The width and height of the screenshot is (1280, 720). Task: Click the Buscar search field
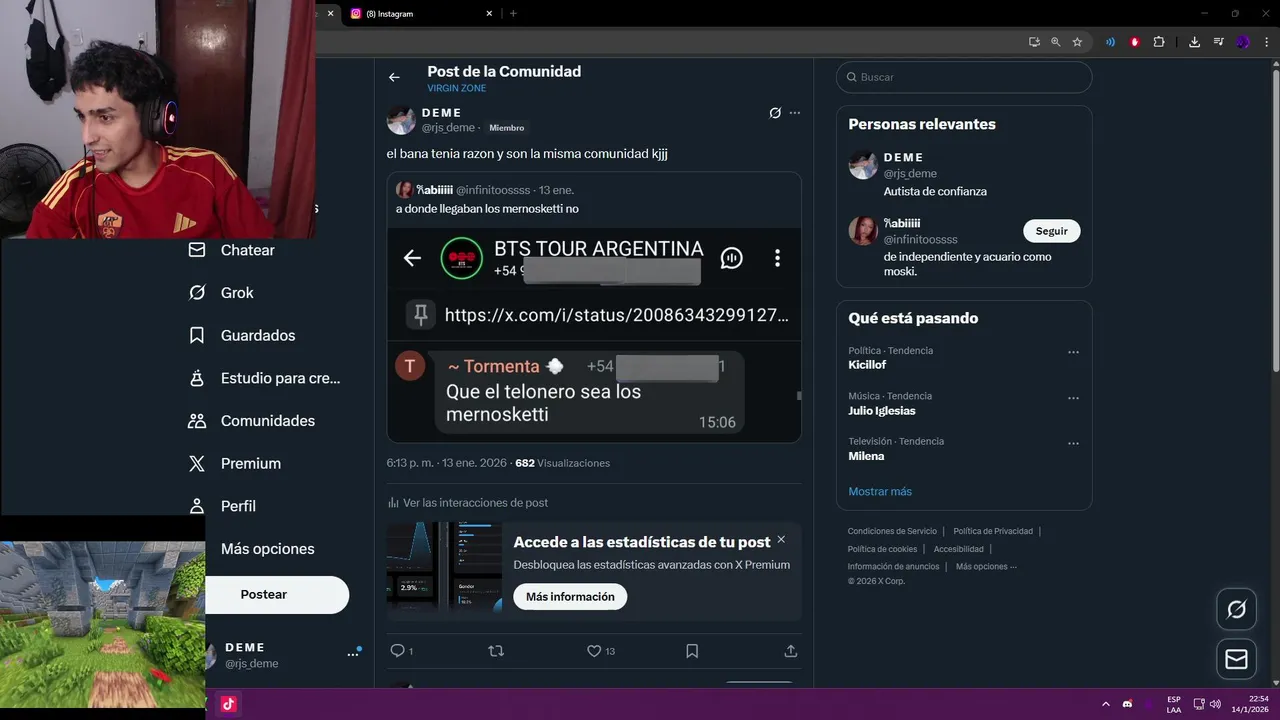point(964,77)
